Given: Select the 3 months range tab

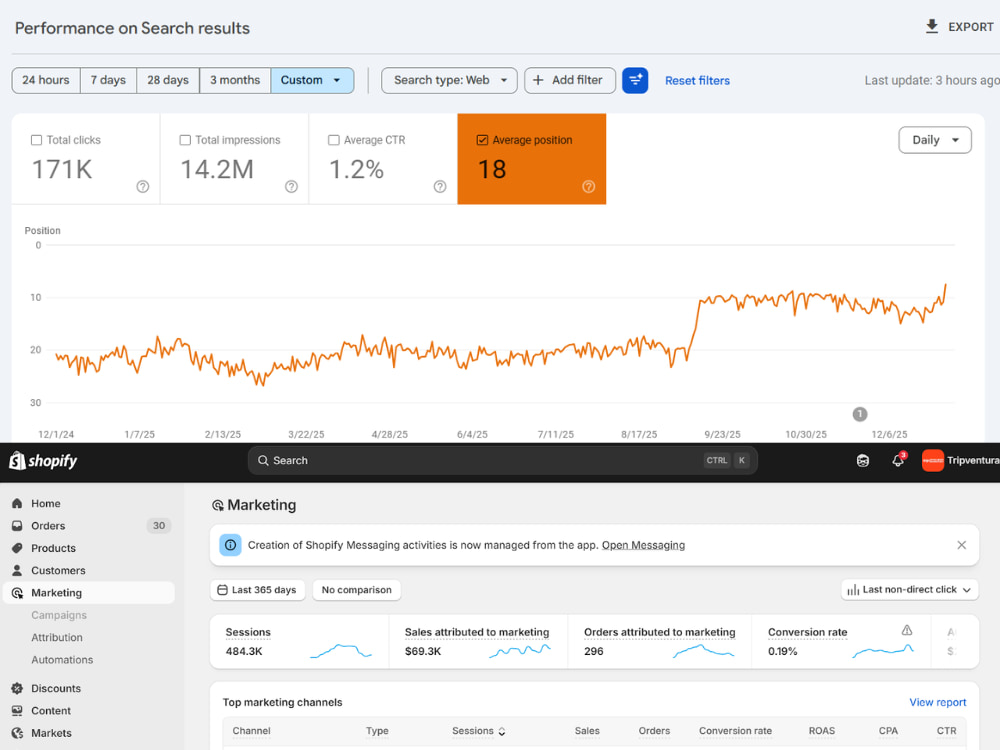Looking at the screenshot, I should (x=235, y=80).
